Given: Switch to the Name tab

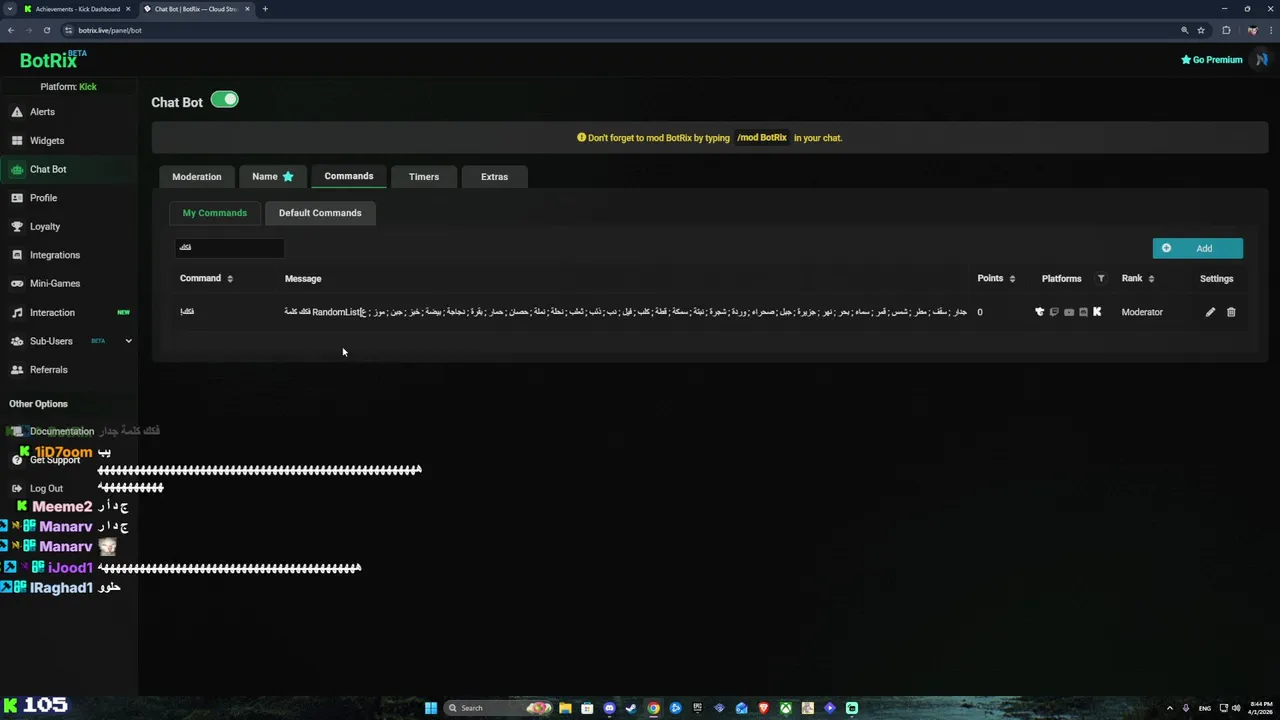Looking at the screenshot, I should point(272,177).
